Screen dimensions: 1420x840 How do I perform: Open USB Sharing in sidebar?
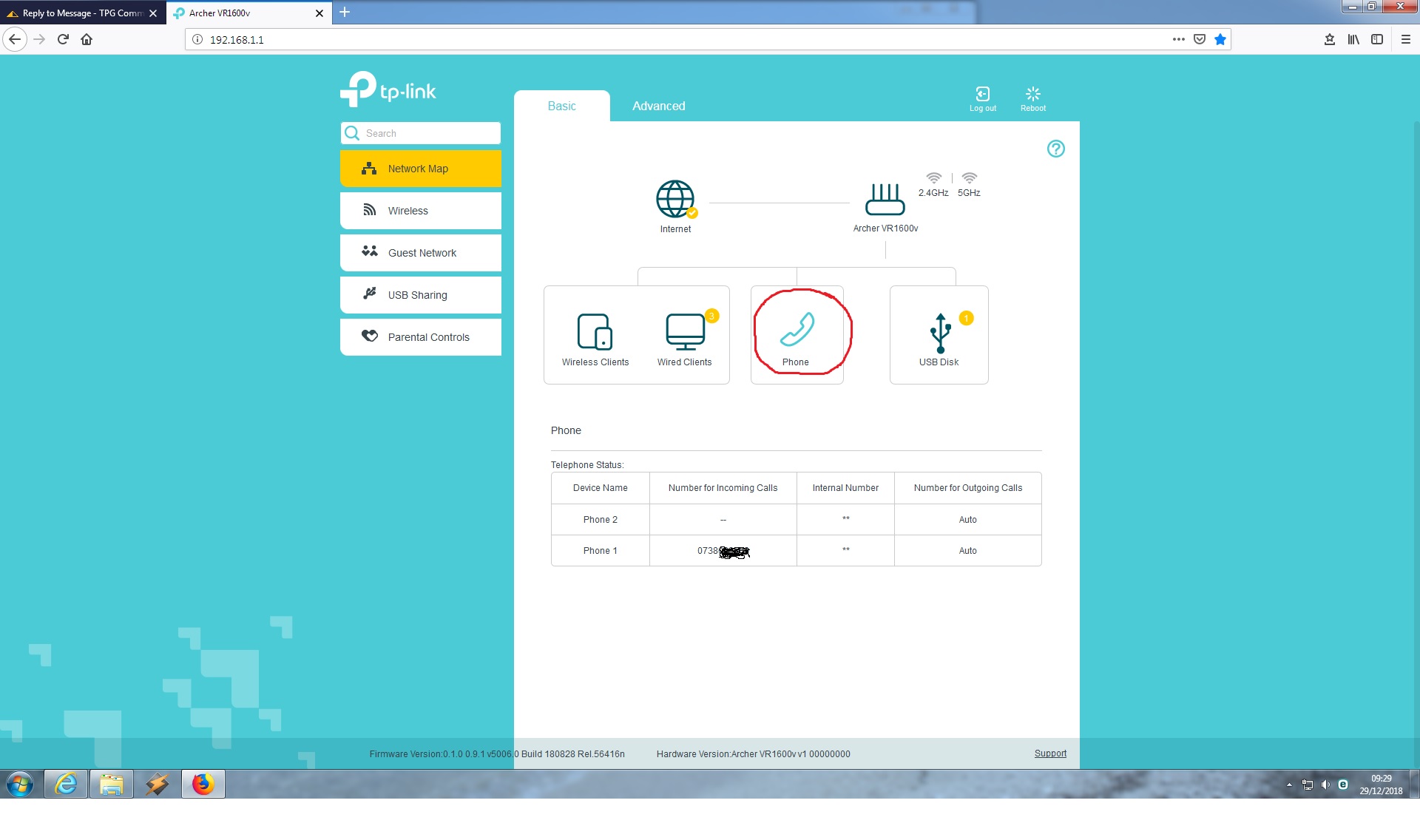[x=421, y=295]
